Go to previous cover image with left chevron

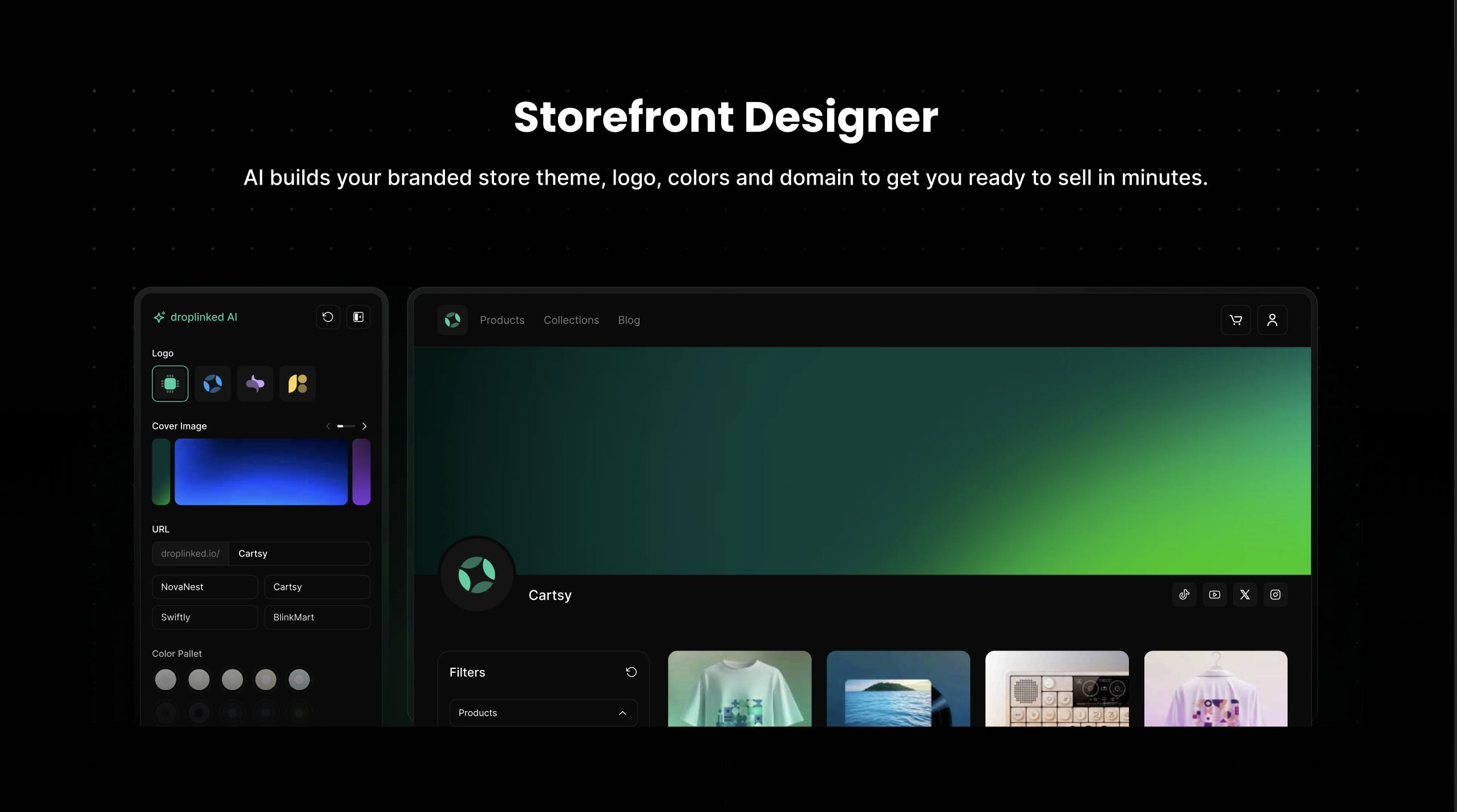coord(328,427)
